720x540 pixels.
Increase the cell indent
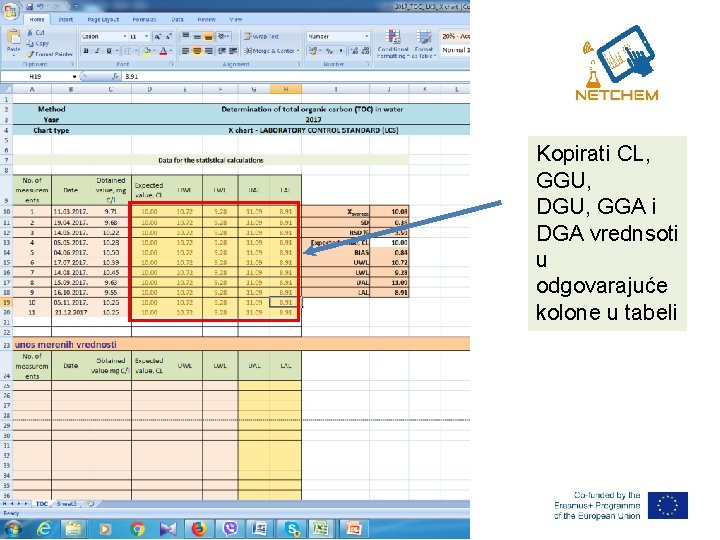click(x=233, y=51)
